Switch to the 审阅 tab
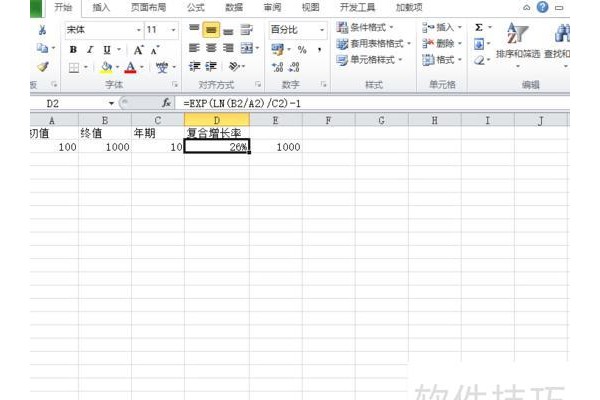 point(272,7)
